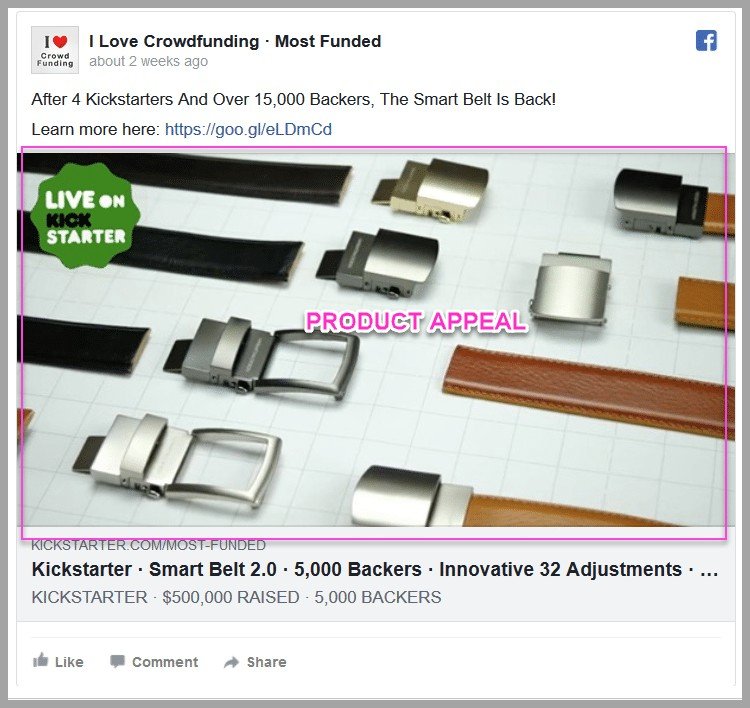Click the $500,000 RAISED description line
Image resolution: width=750 pixels, height=708 pixels.
tap(236, 597)
